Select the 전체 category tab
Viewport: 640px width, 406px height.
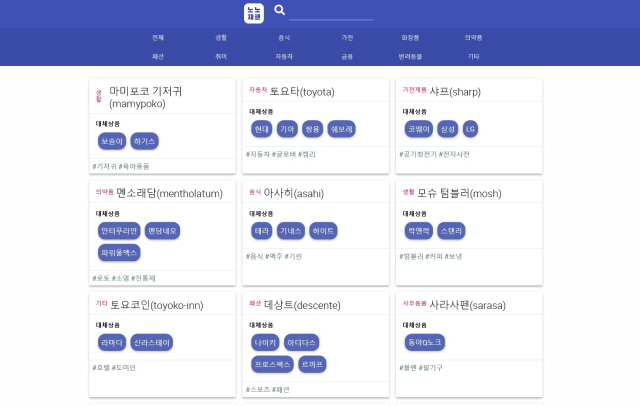158,37
